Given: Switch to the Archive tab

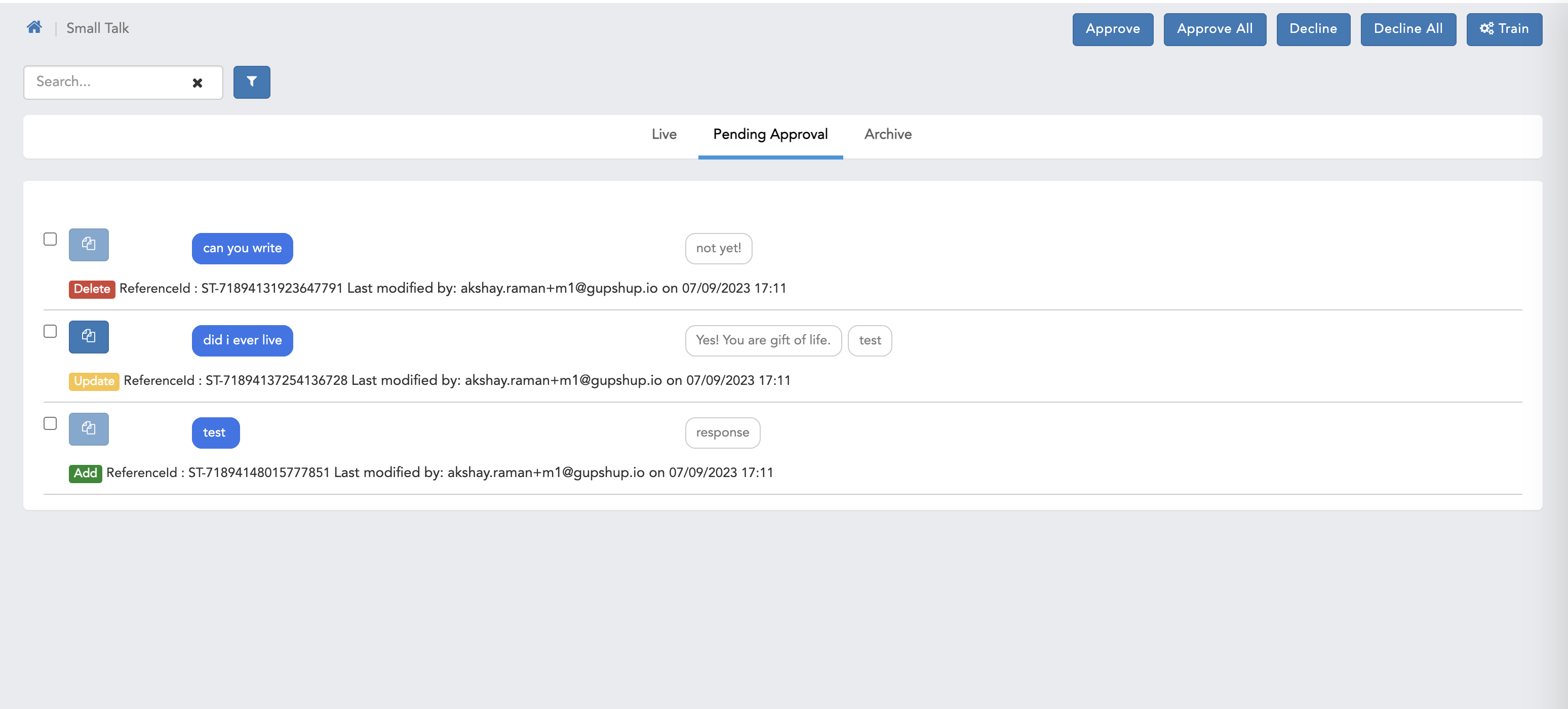Looking at the screenshot, I should [888, 133].
